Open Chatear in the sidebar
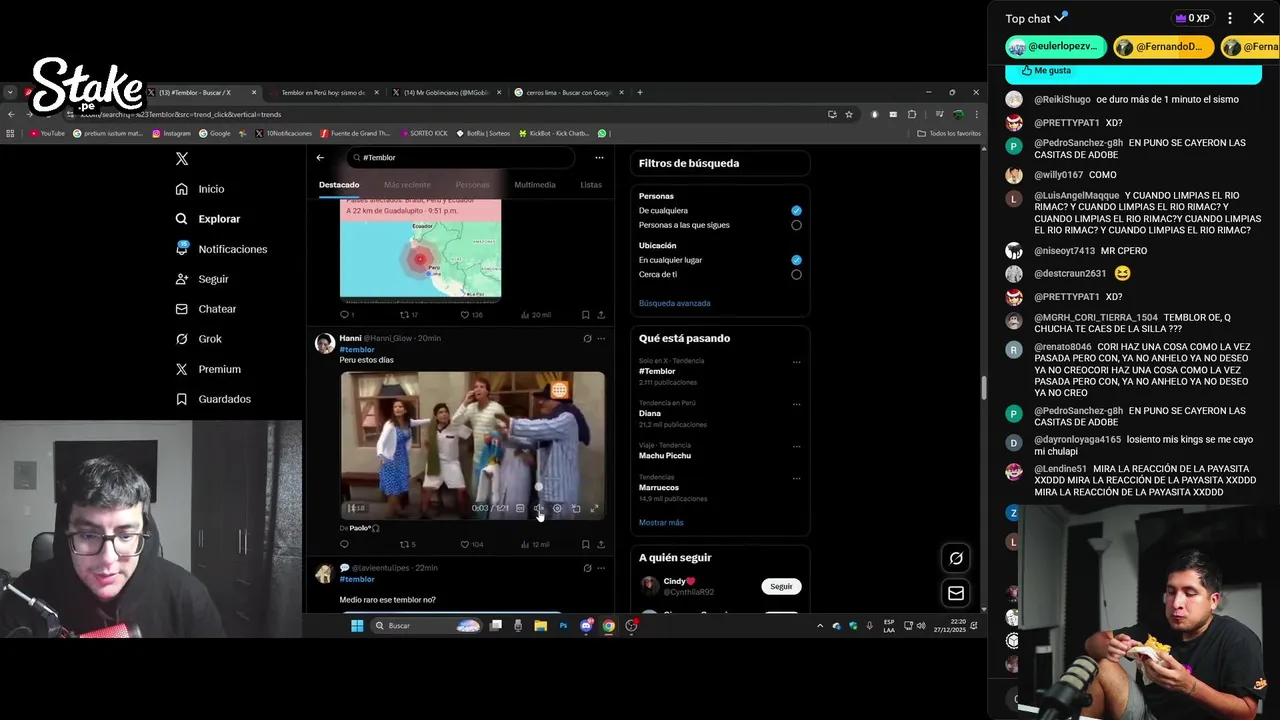 206,309
